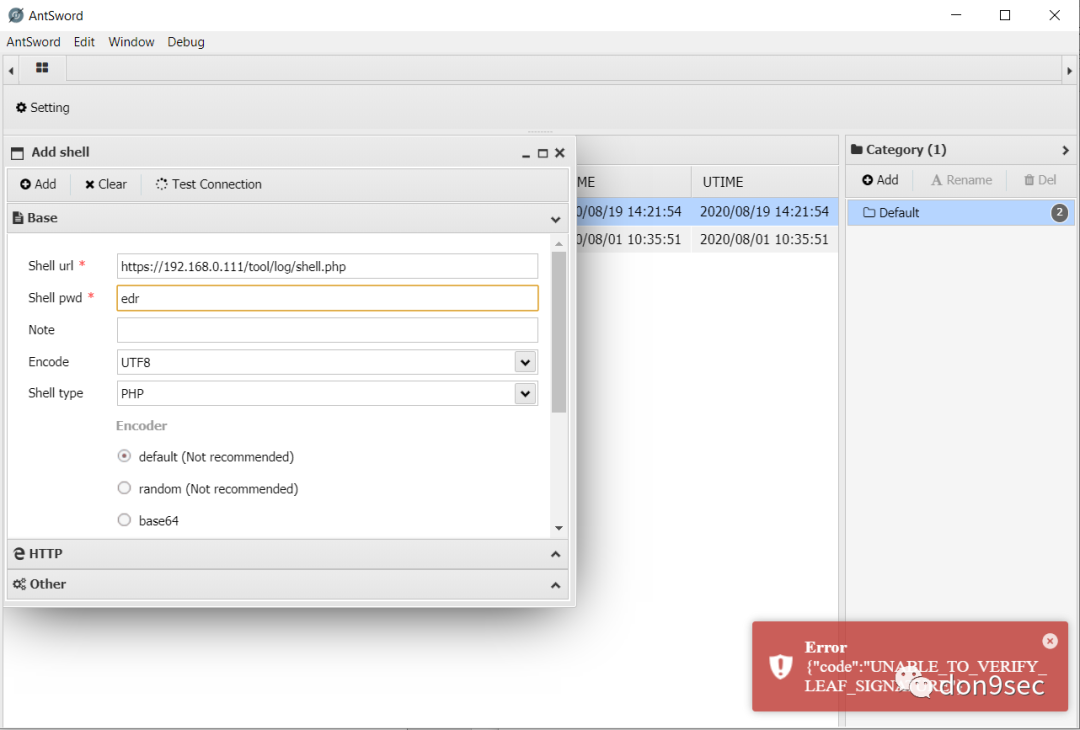Click the scroll up arrow in Add shell form
1080x730 pixels.
(x=559, y=244)
